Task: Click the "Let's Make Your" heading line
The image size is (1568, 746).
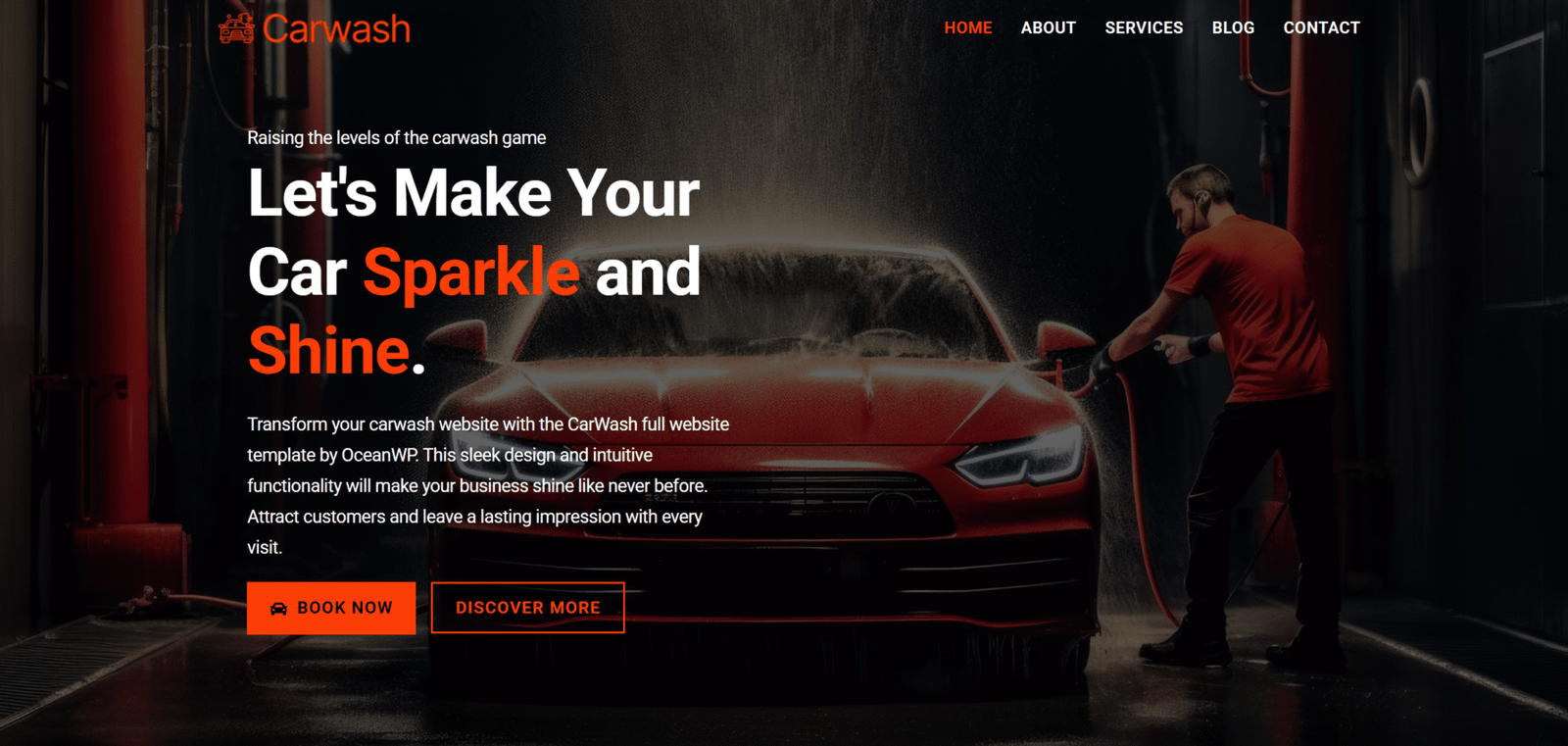Action: (x=473, y=193)
